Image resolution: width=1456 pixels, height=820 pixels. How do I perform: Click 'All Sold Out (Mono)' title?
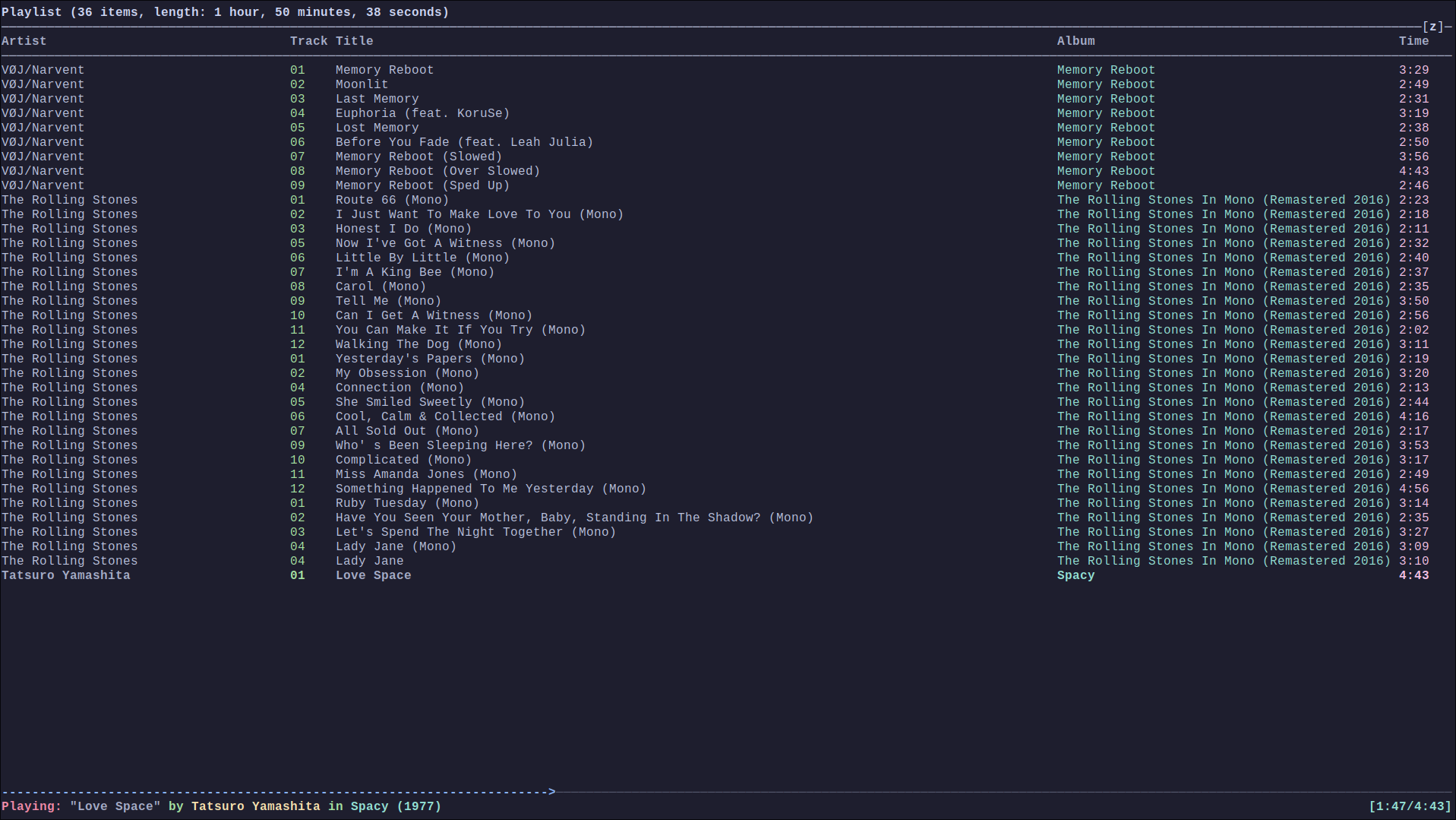(x=407, y=431)
